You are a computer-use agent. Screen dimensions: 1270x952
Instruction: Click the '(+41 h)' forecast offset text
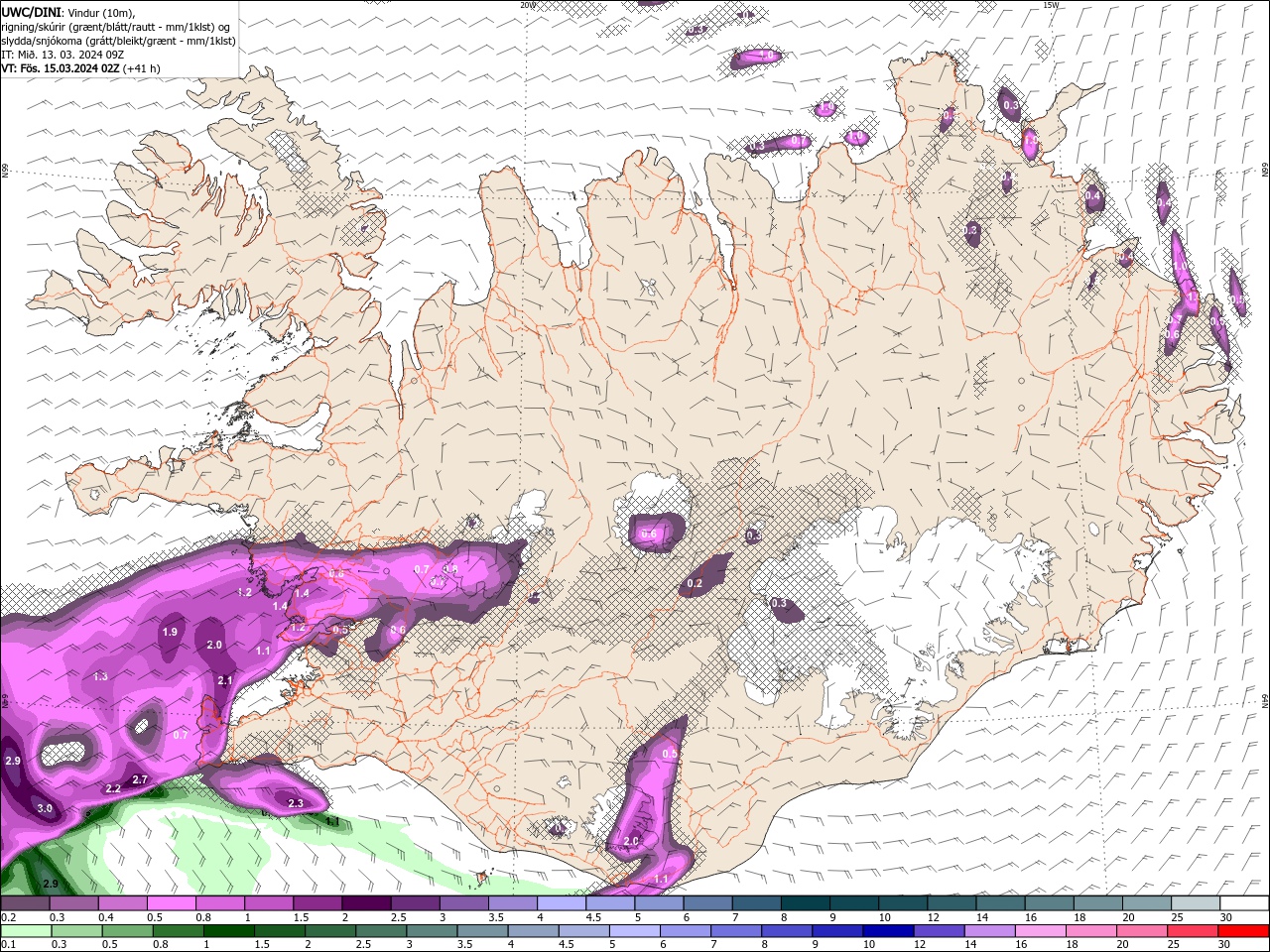(142, 68)
